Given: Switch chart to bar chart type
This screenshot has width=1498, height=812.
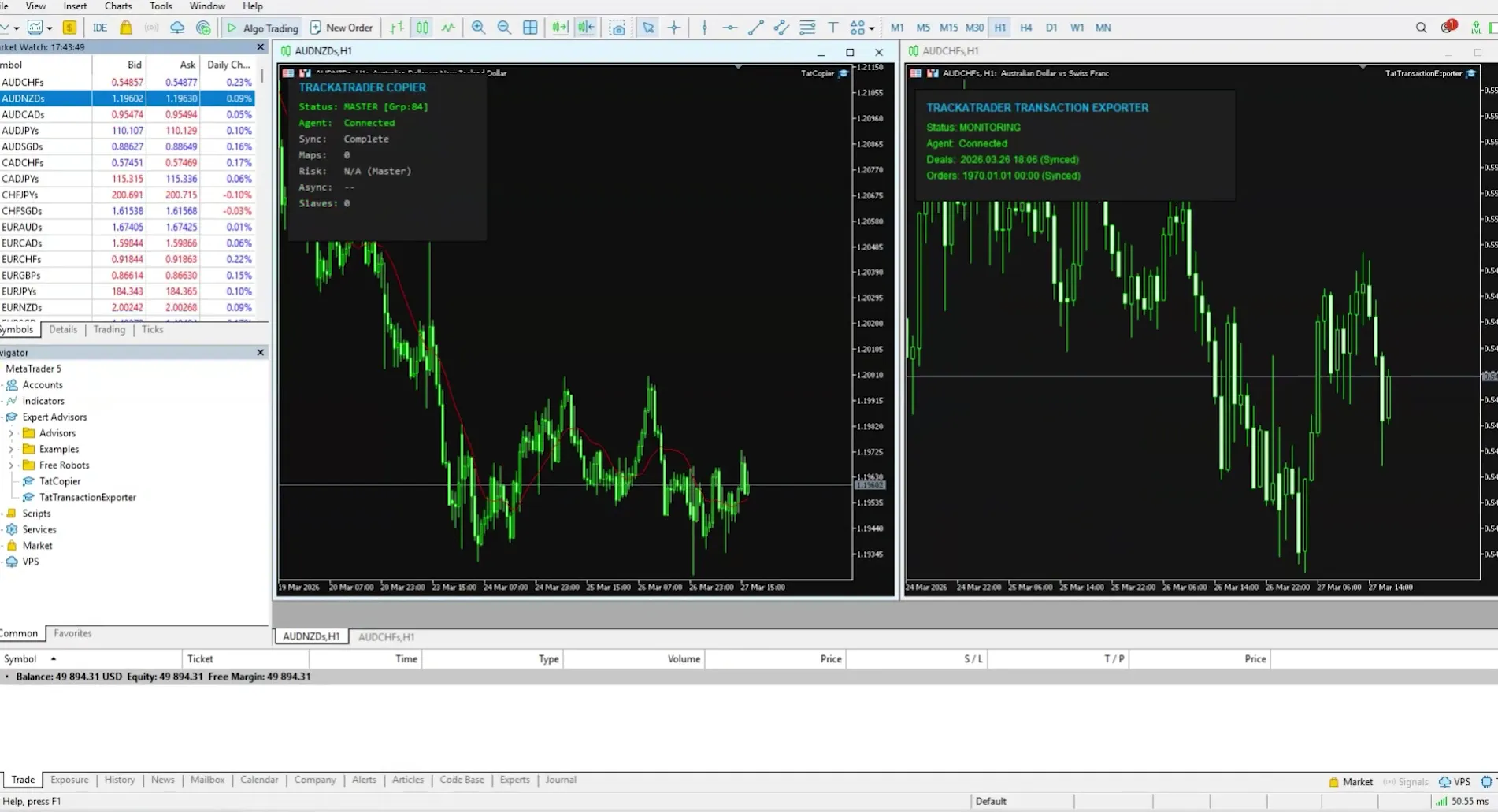Looking at the screenshot, I should click(x=397, y=28).
